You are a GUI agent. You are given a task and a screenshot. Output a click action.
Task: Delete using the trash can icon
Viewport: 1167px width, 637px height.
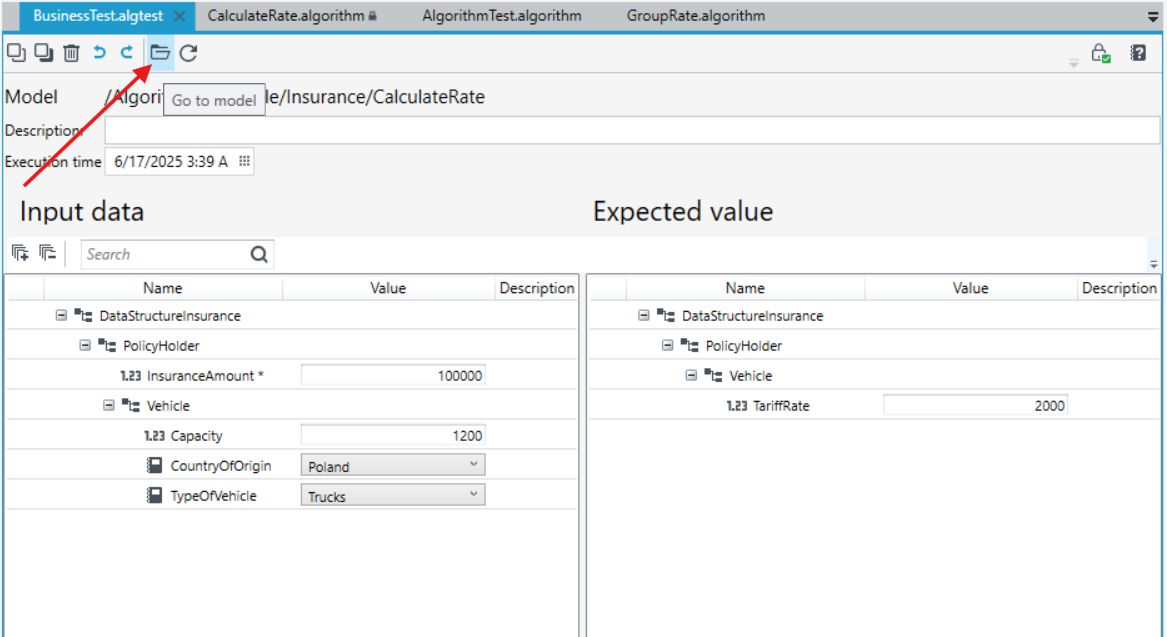(x=71, y=53)
